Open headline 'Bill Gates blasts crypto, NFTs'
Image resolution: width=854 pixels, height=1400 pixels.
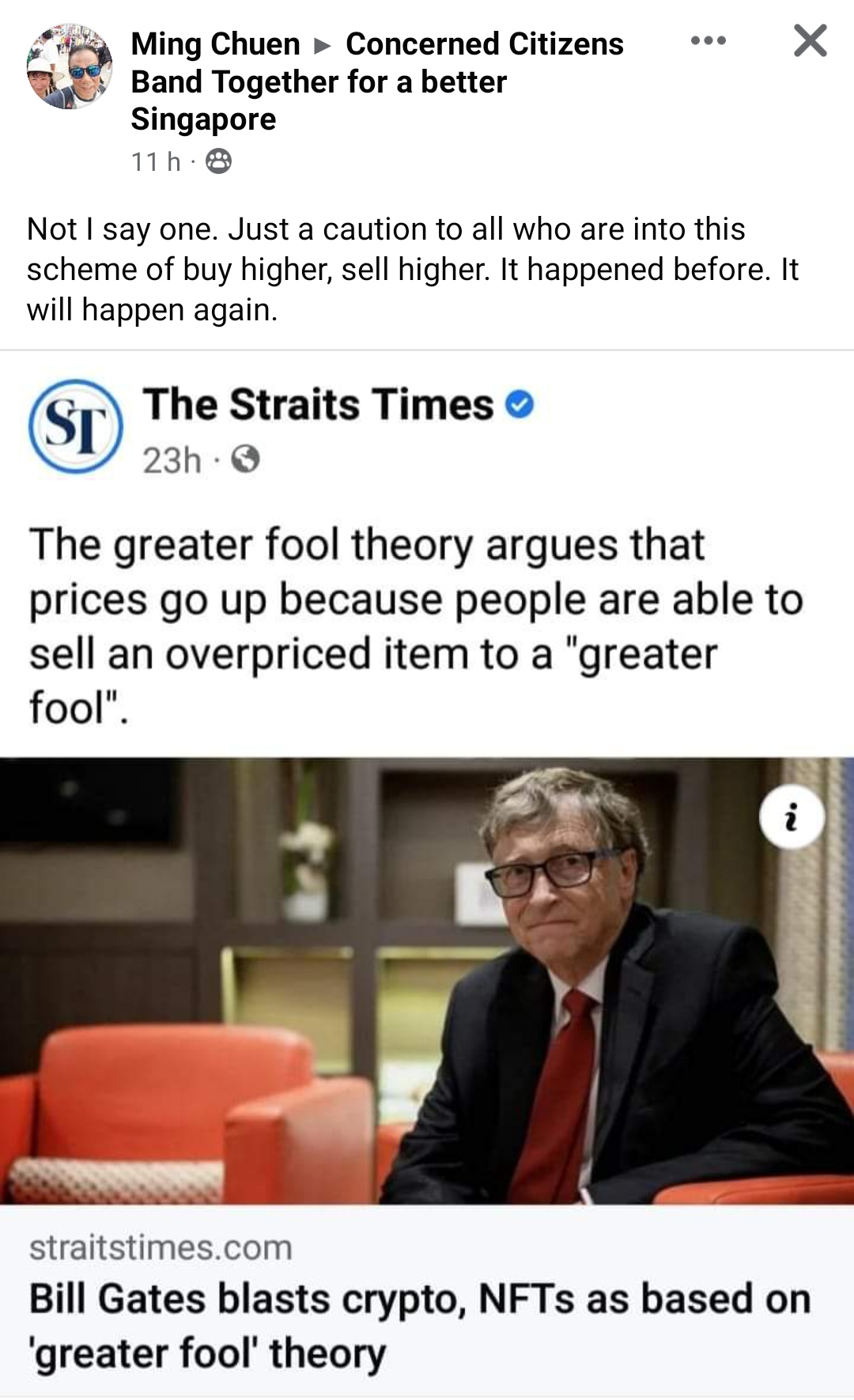(420, 1326)
